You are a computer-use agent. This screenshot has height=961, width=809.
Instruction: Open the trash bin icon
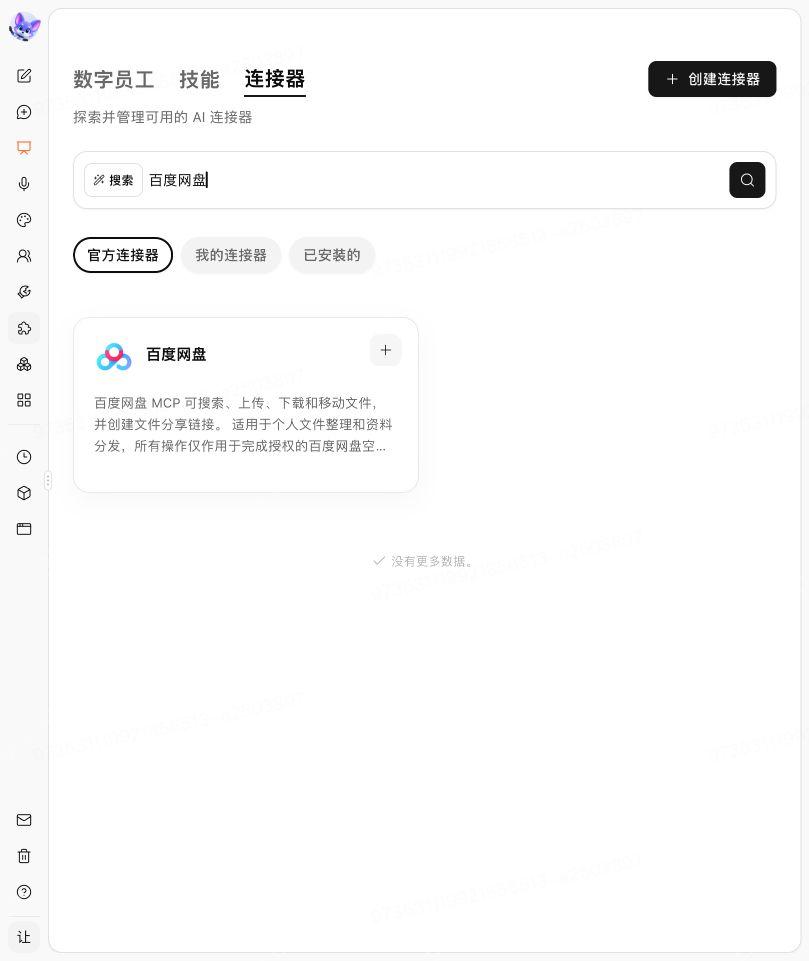coord(24,856)
